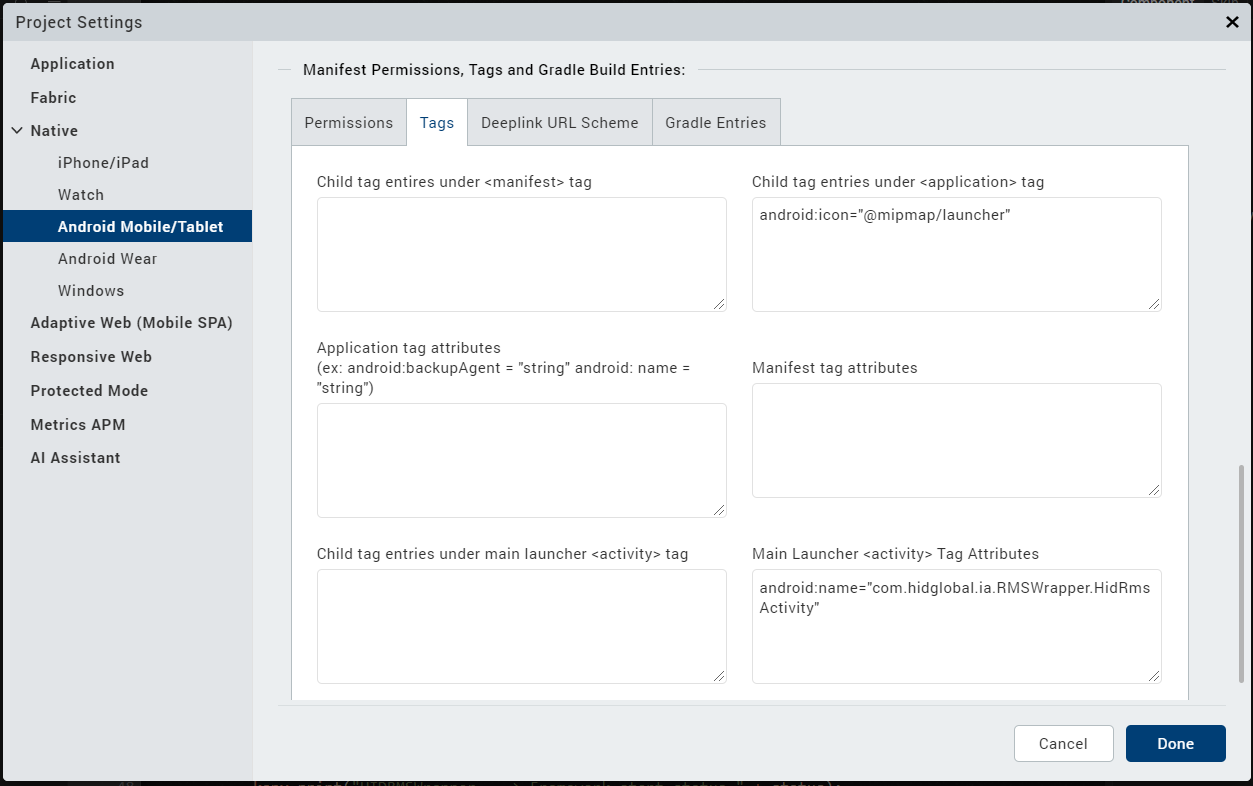
Task: Select the Tags tab
Action: point(436,122)
